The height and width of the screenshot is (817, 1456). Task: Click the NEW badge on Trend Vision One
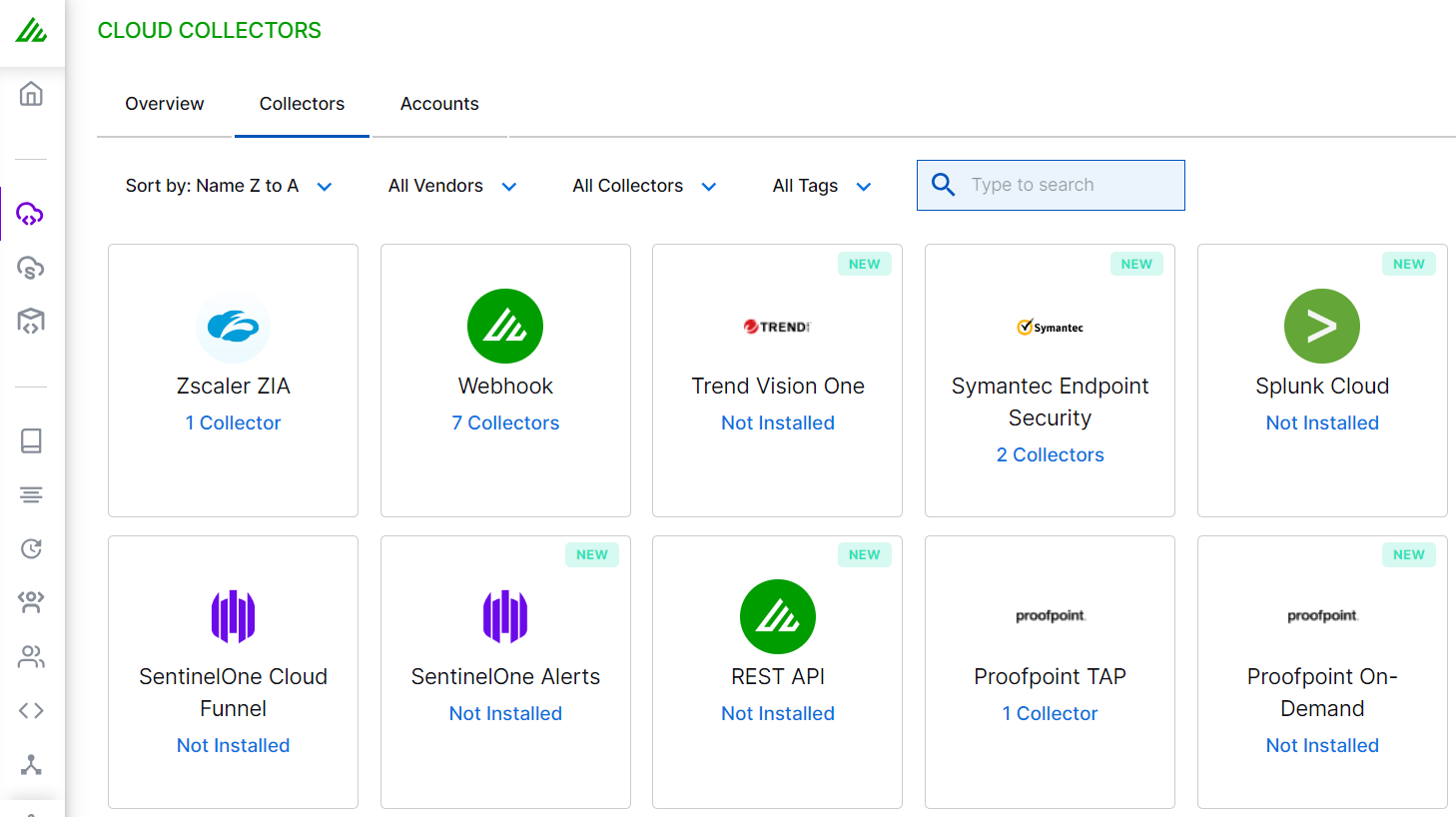(x=865, y=264)
